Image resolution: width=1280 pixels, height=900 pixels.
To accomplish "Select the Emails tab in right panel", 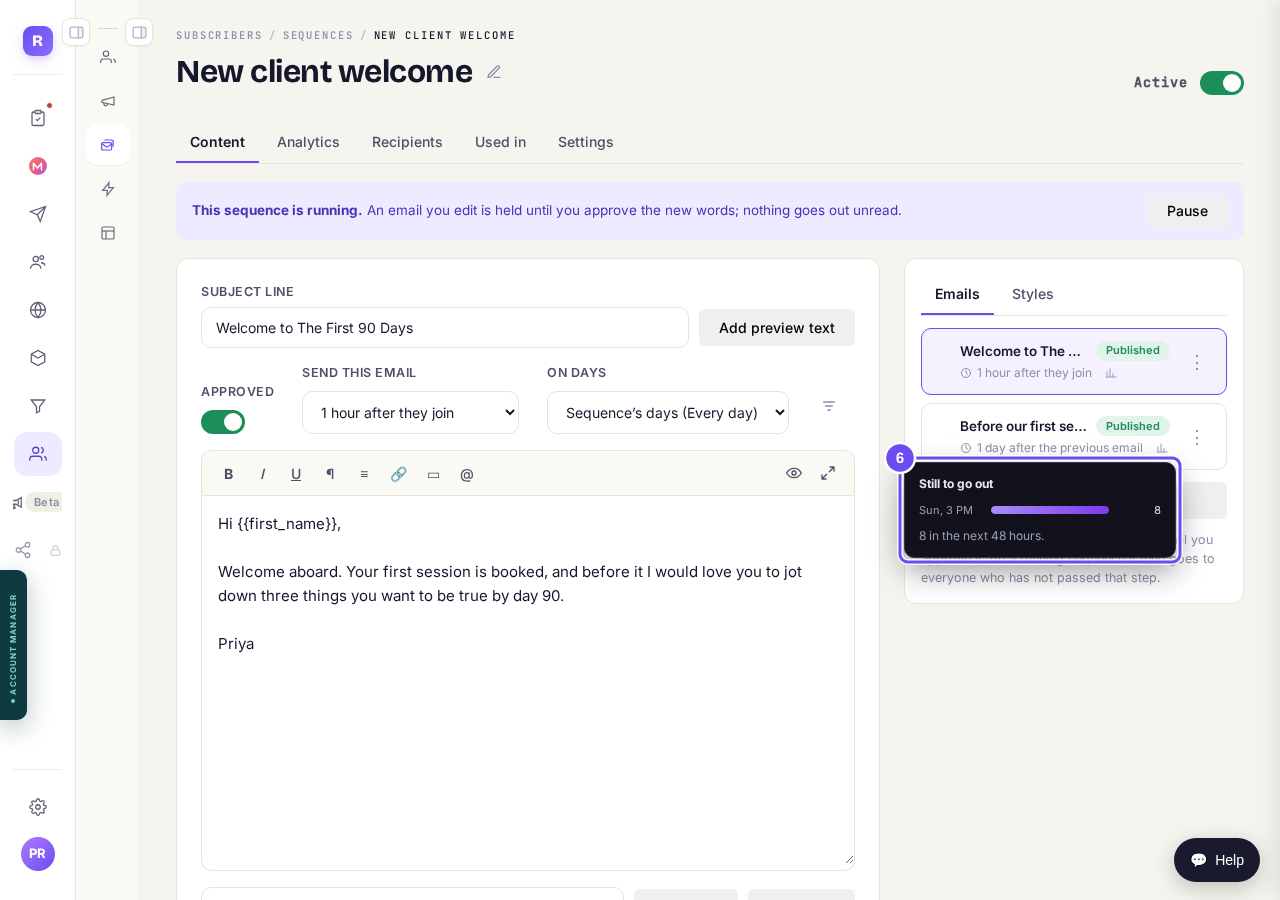I will tap(957, 294).
